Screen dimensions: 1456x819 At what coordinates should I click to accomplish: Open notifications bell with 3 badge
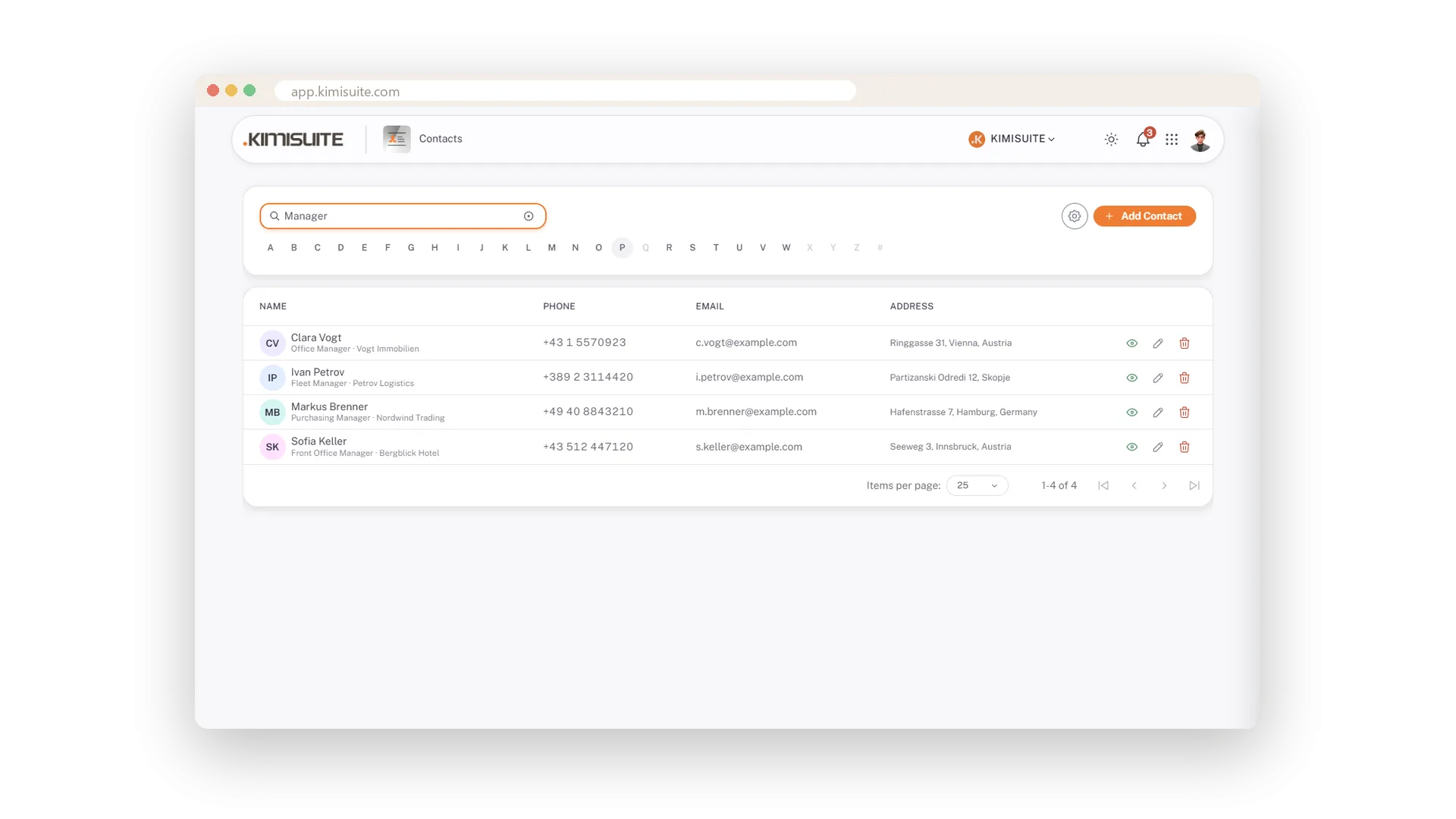click(1144, 139)
